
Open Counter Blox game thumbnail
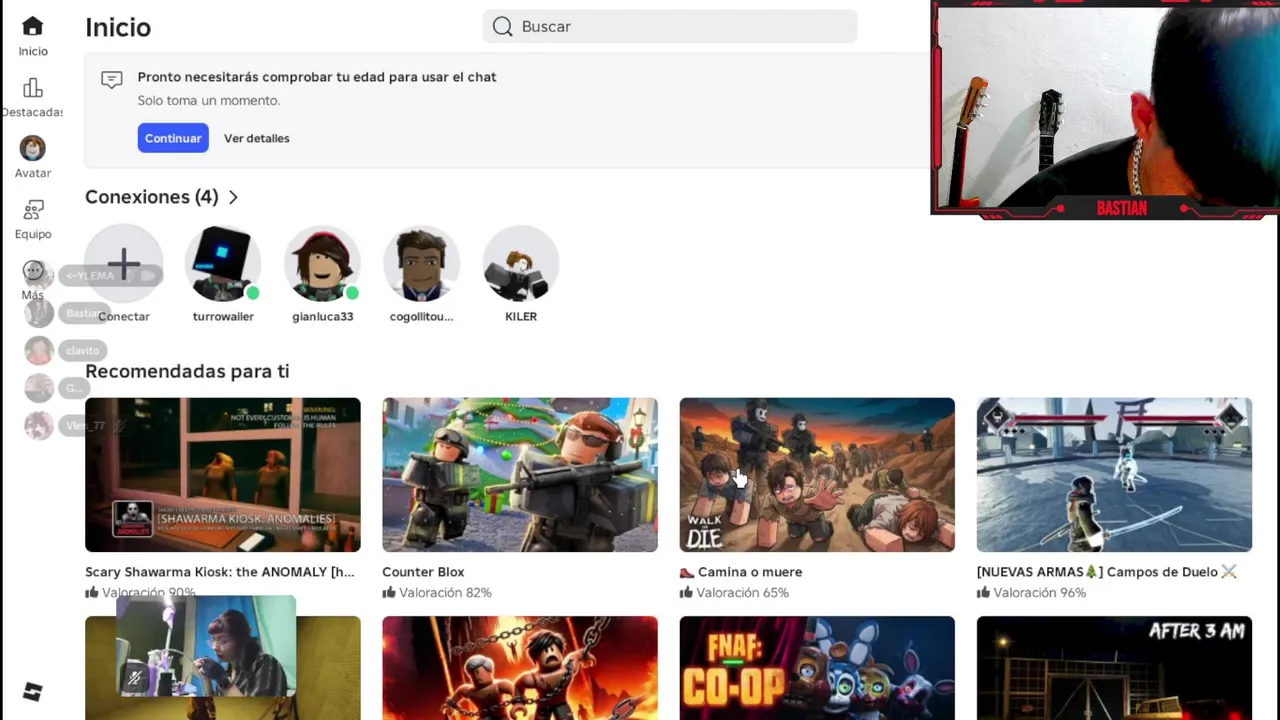(520, 475)
